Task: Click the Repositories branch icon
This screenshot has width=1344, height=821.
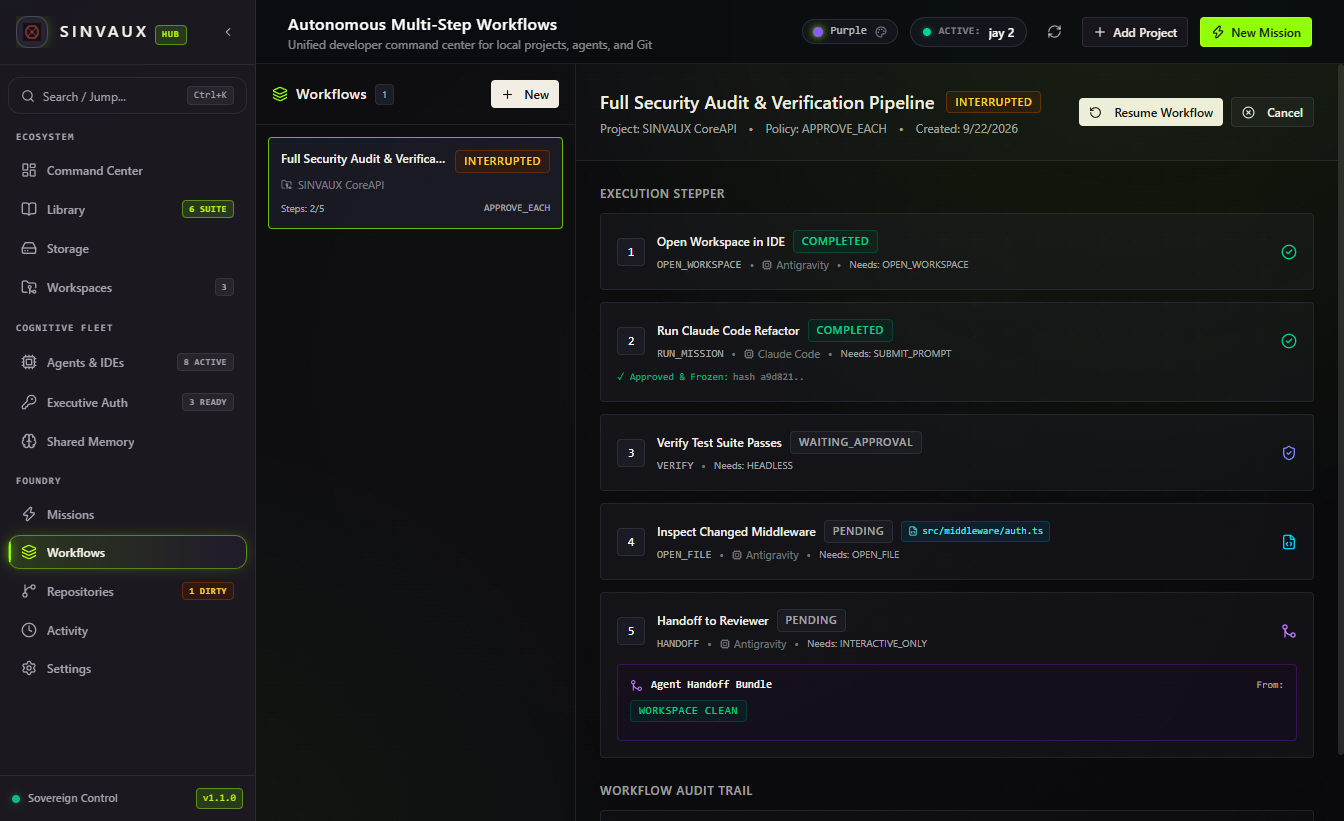Action: click(29, 592)
